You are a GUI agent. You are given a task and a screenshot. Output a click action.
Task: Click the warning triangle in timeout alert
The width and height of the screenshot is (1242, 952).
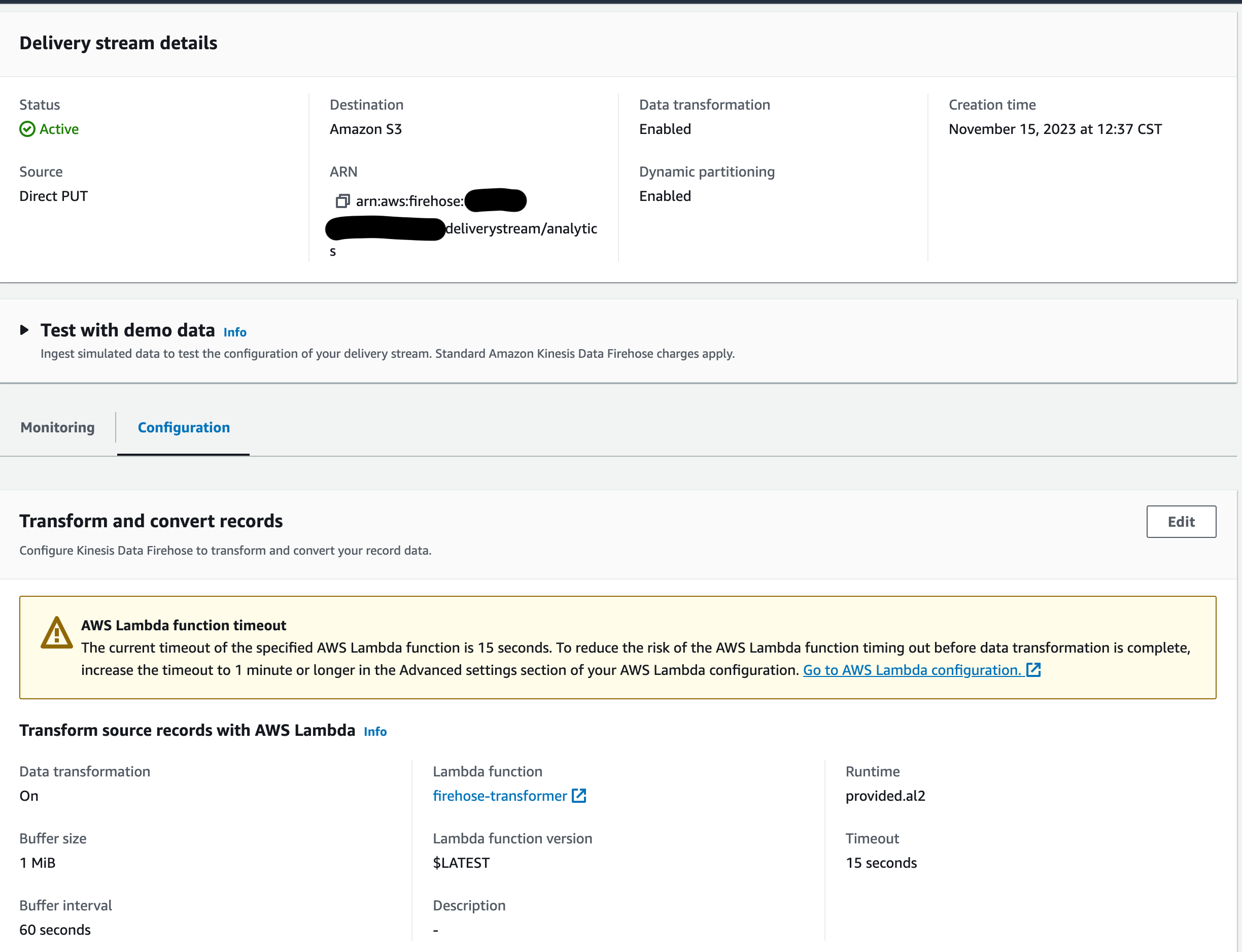coord(56,633)
